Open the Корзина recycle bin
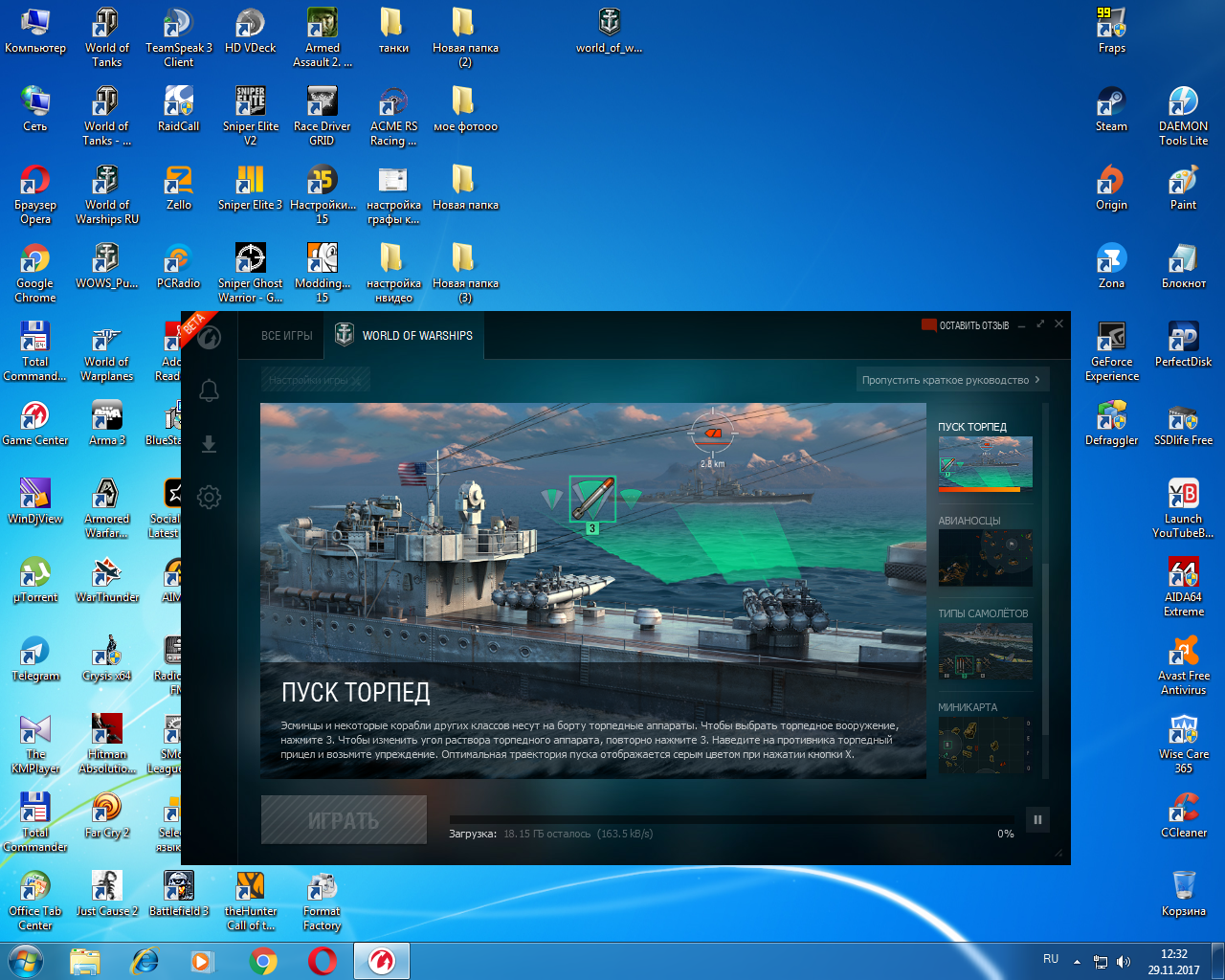This screenshot has width=1225, height=980. [x=1184, y=894]
